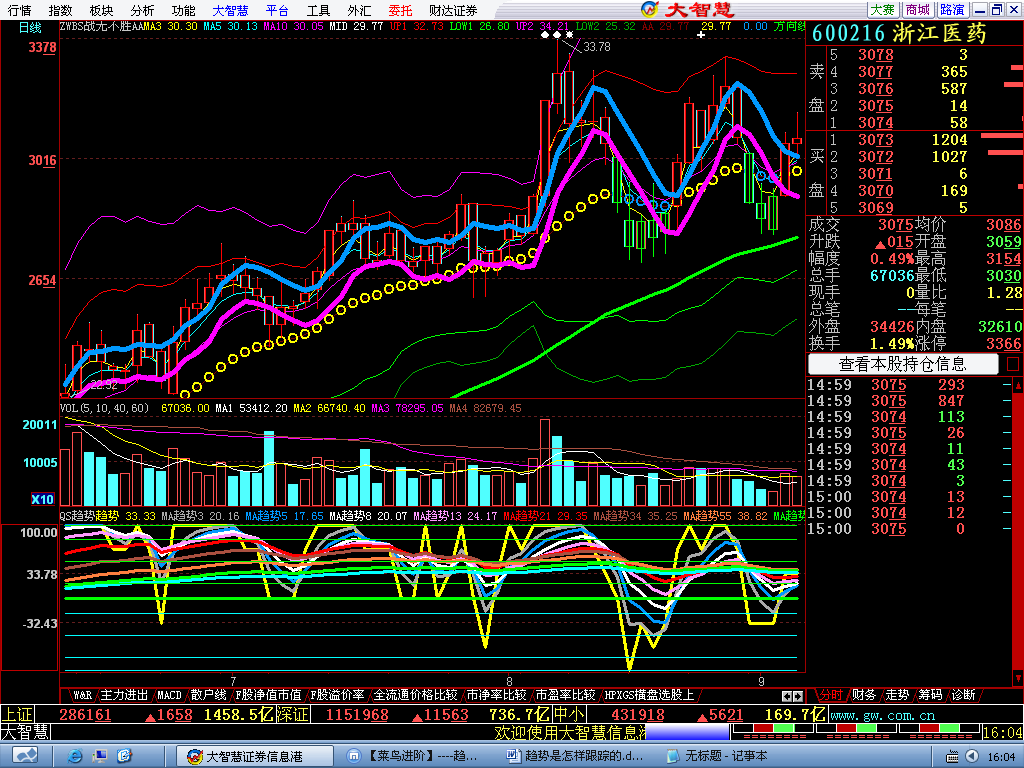Click the third quick launch browser icon
This screenshot has width=1024, height=768.
[x=124, y=756]
